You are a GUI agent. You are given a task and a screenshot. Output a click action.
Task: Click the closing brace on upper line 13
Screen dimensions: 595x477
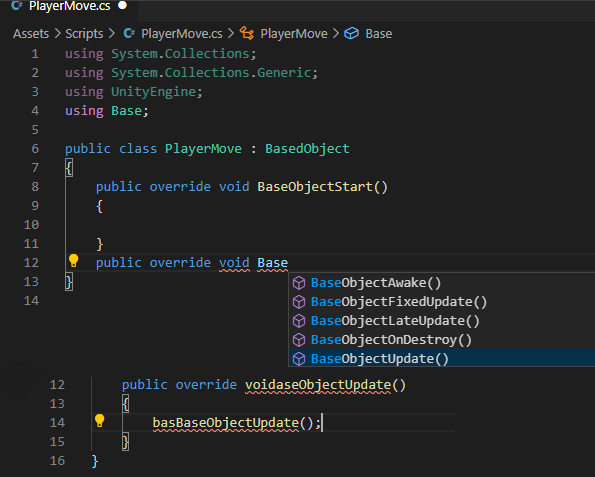pyautogui.click(x=69, y=282)
